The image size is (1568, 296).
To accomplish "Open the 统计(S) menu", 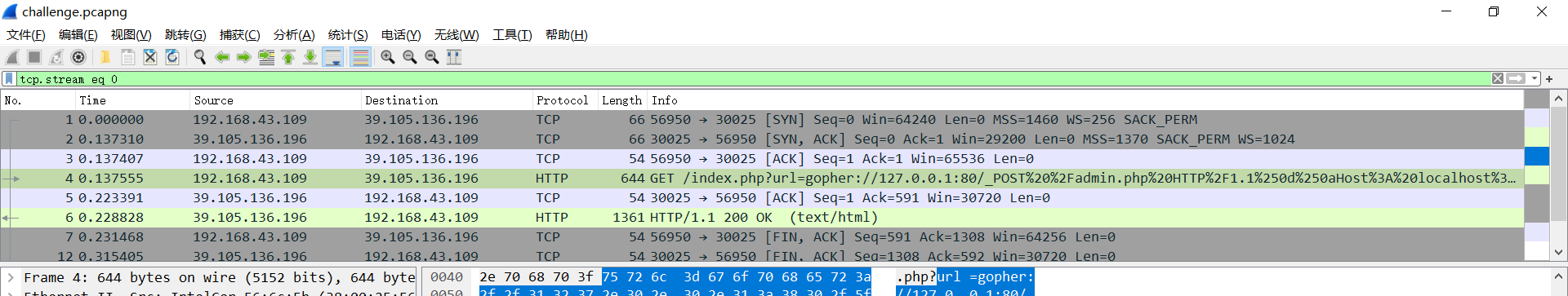I will coord(348,35).
